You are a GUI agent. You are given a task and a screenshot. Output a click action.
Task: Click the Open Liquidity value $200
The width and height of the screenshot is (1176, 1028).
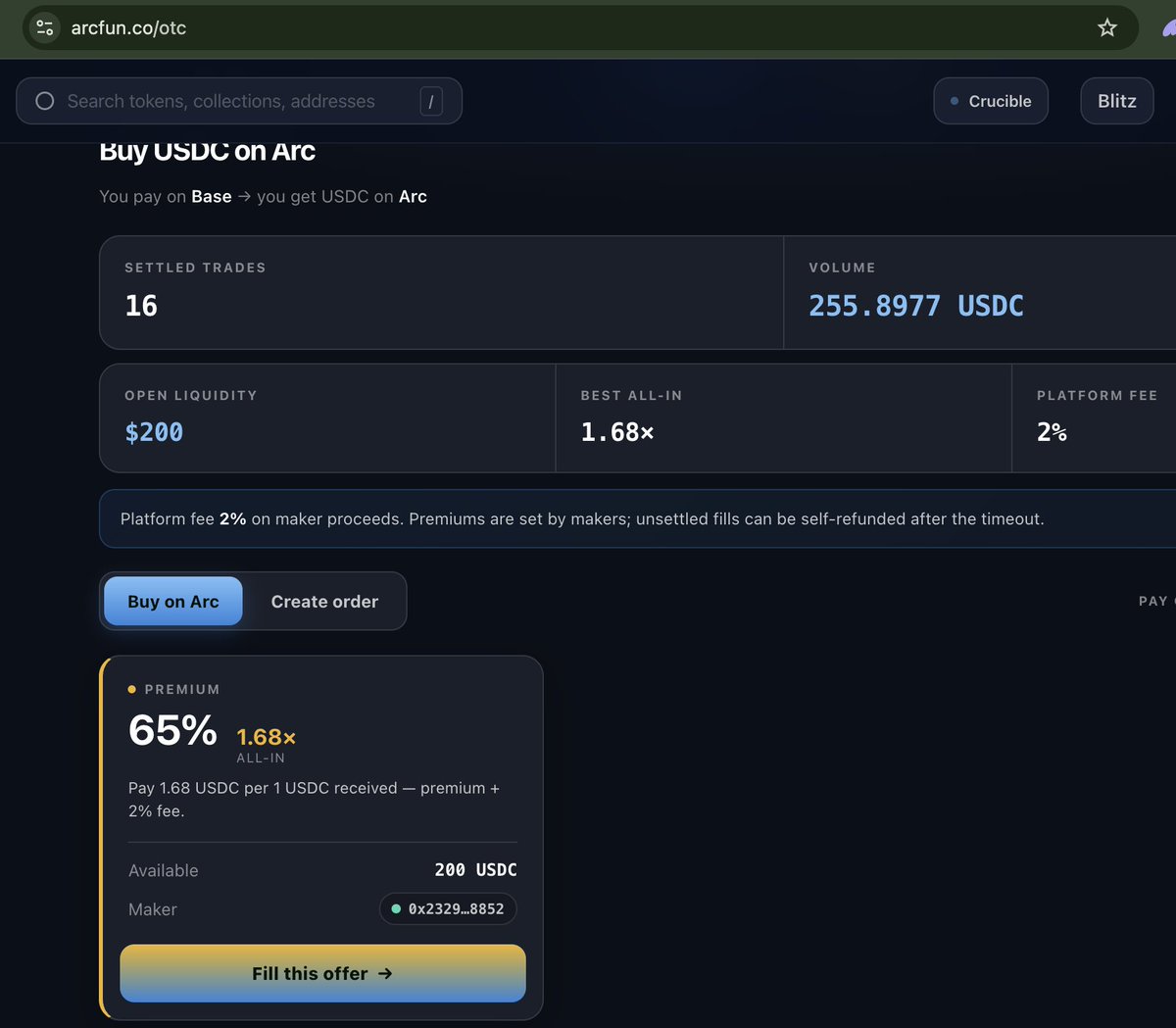pyautogui.click(x=154, y=432)
